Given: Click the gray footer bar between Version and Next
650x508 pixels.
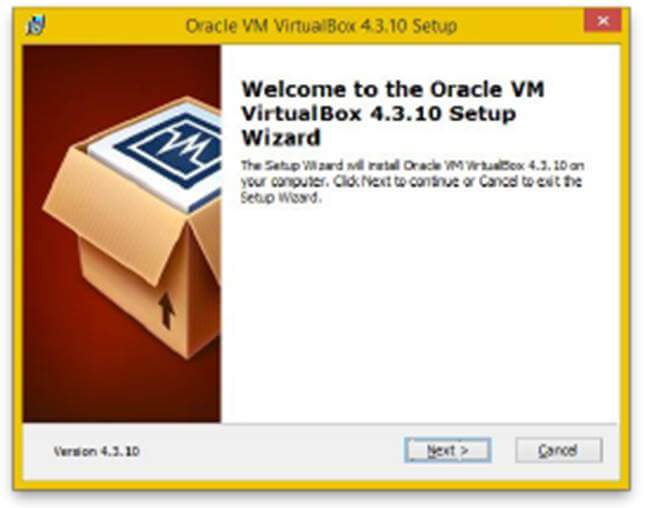Looking at the screenshot, I should (x=272, y=451).
